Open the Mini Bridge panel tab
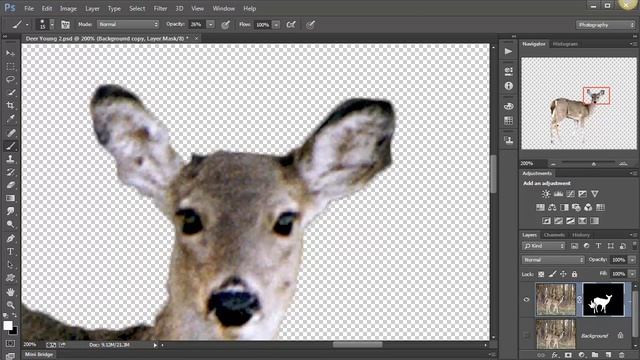 tap(39, 354)
